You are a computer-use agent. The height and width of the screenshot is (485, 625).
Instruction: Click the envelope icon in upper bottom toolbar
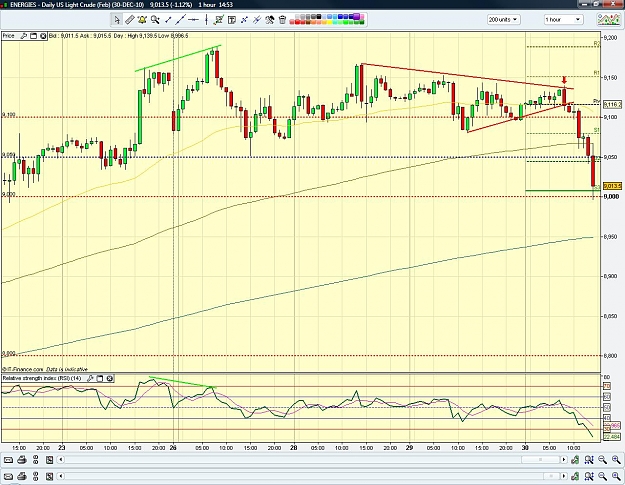(x=8, y=460)
